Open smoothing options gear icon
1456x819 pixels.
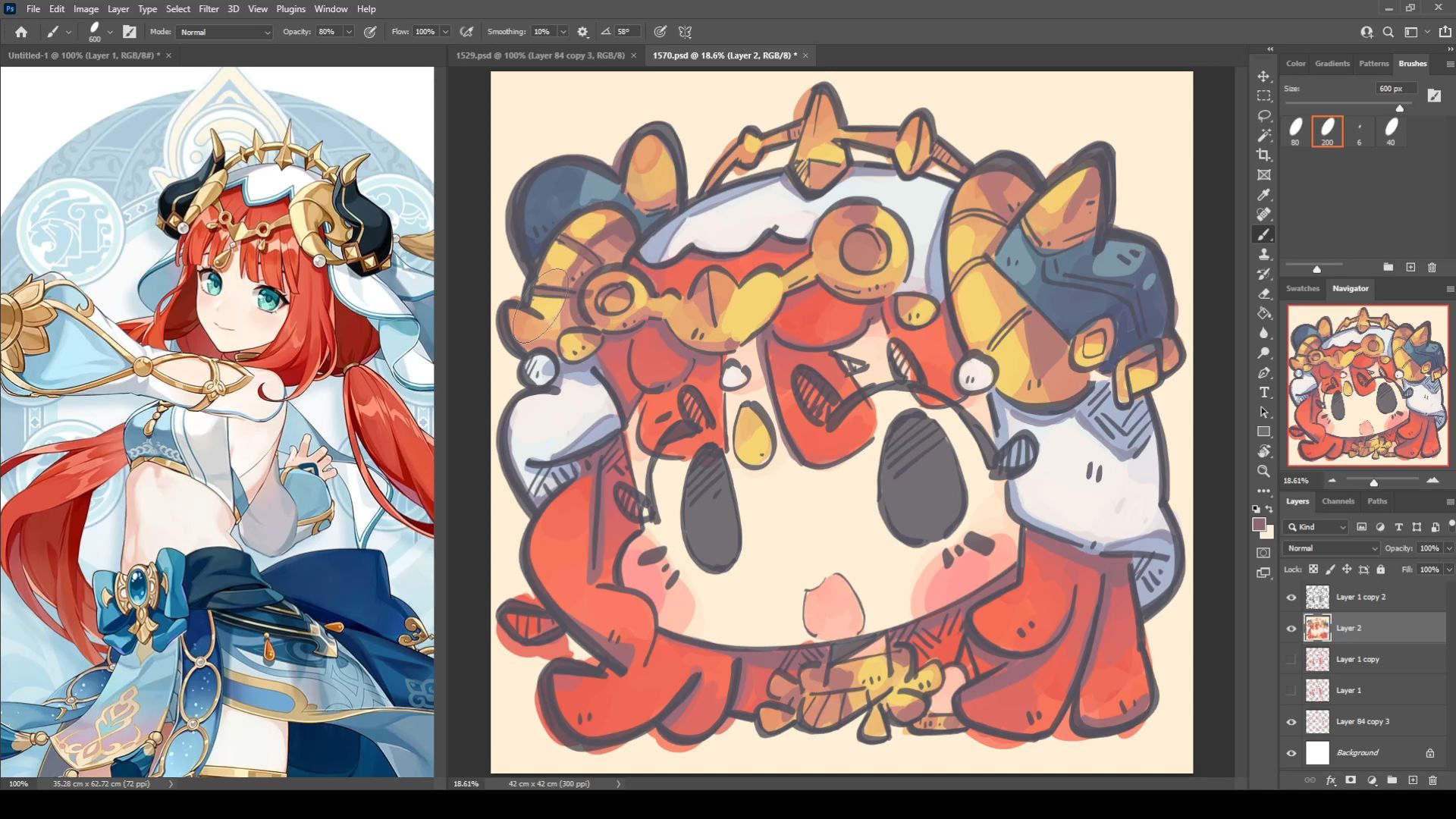click(x=582, y=32)
